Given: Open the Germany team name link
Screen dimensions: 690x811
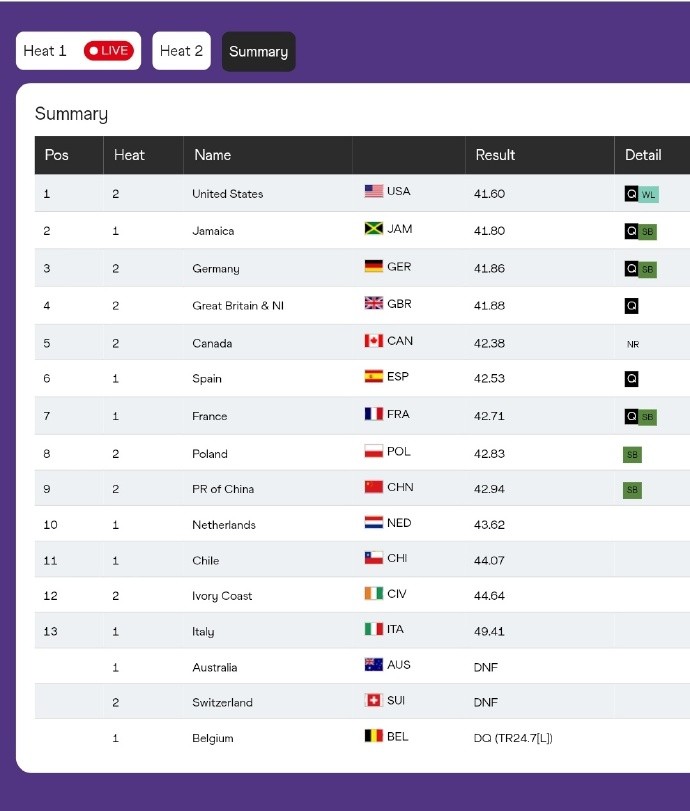Looking at the screenshot, I should 215,269.
